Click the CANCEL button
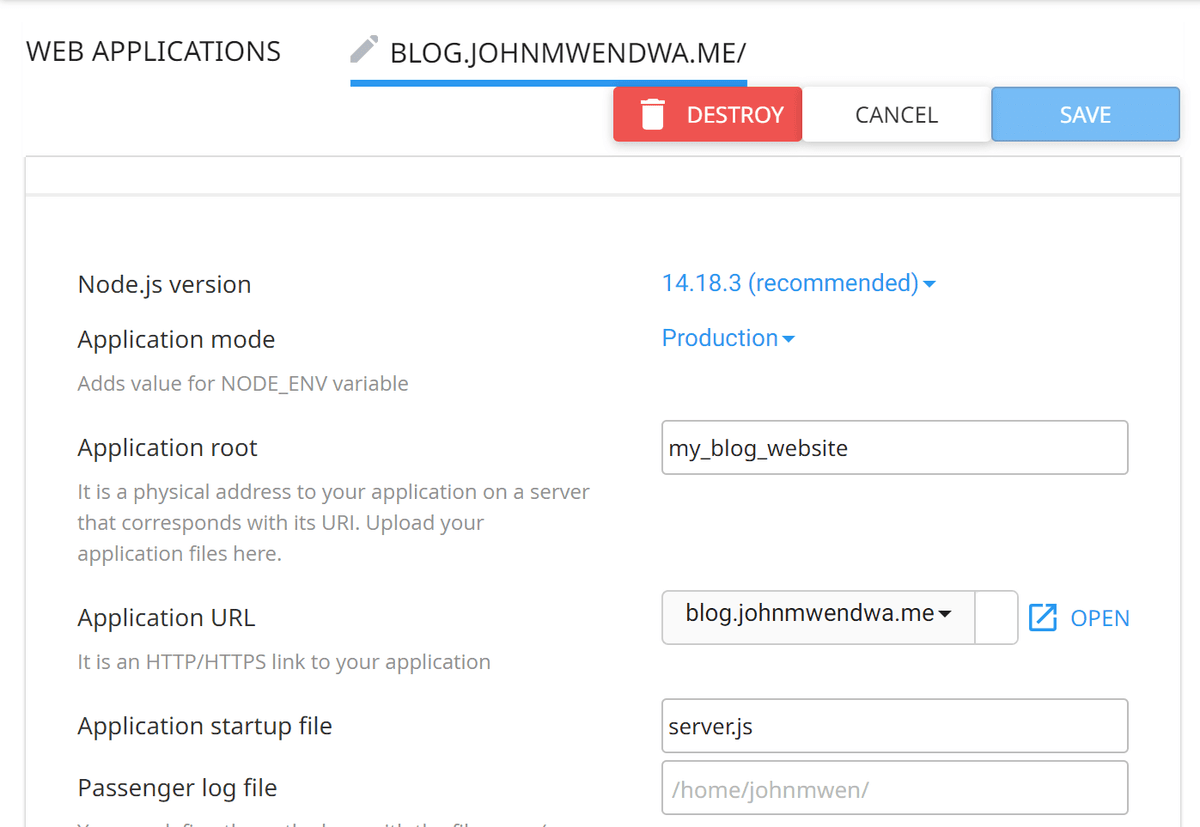 tap(896, 114)
